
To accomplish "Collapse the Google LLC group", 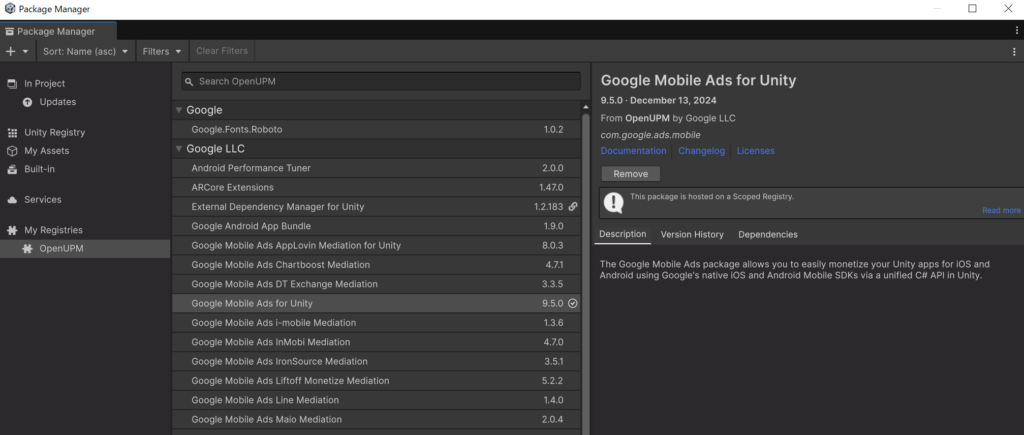I will (179, 149).
